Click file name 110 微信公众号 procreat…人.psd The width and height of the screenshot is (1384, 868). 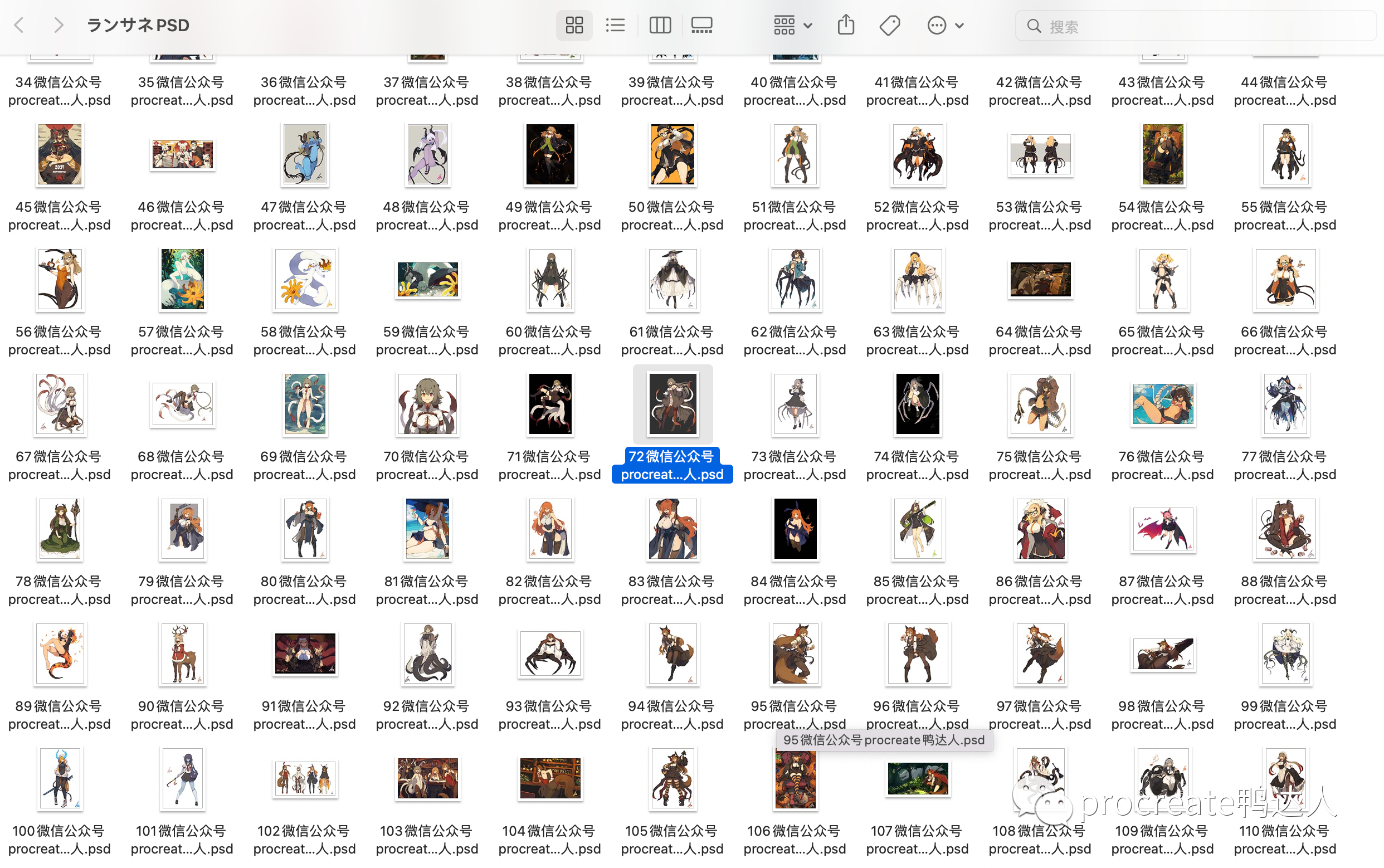[1285, 840]
